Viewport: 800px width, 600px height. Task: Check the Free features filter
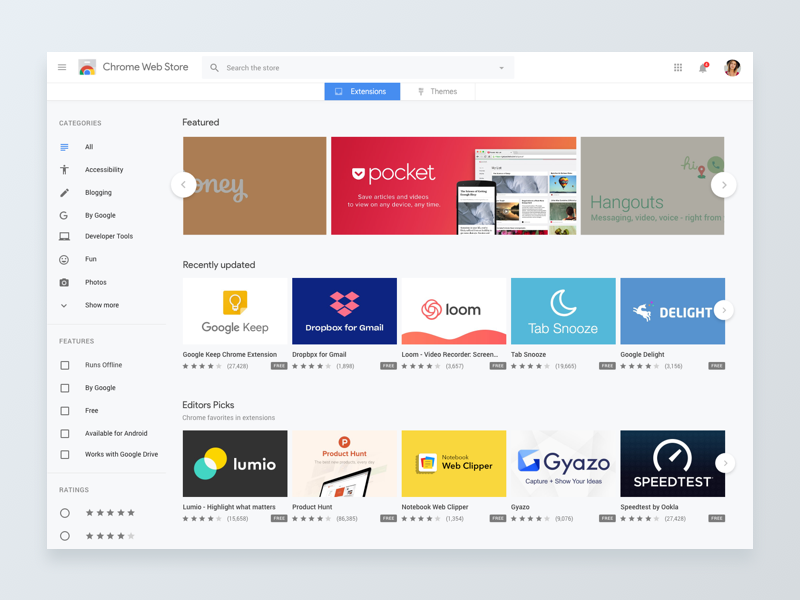[63, 410]
